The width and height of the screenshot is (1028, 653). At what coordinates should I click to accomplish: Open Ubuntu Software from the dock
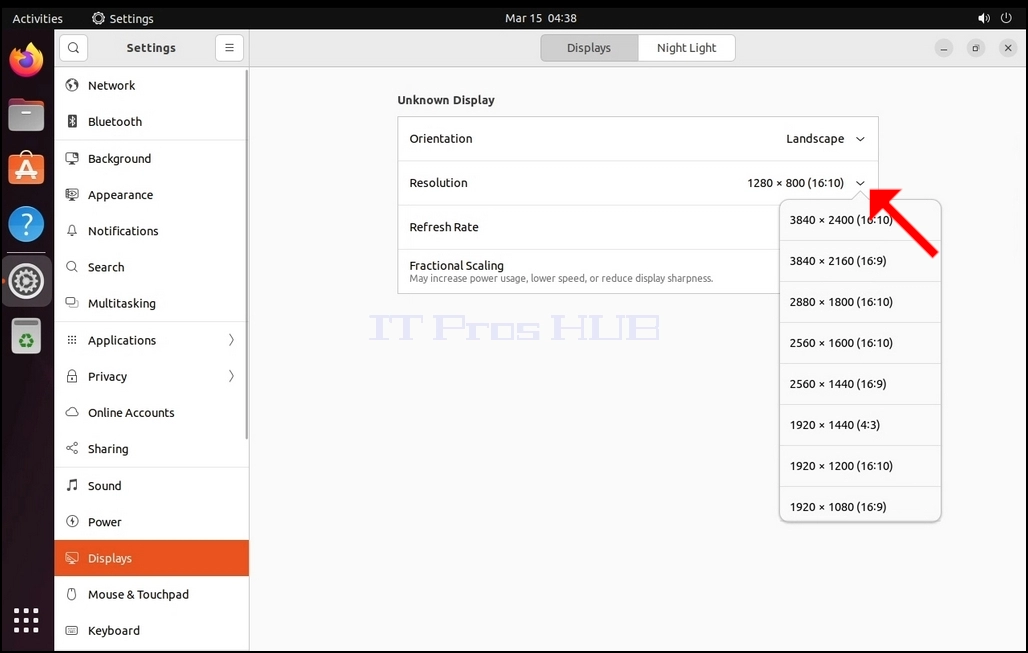point(26,168)
